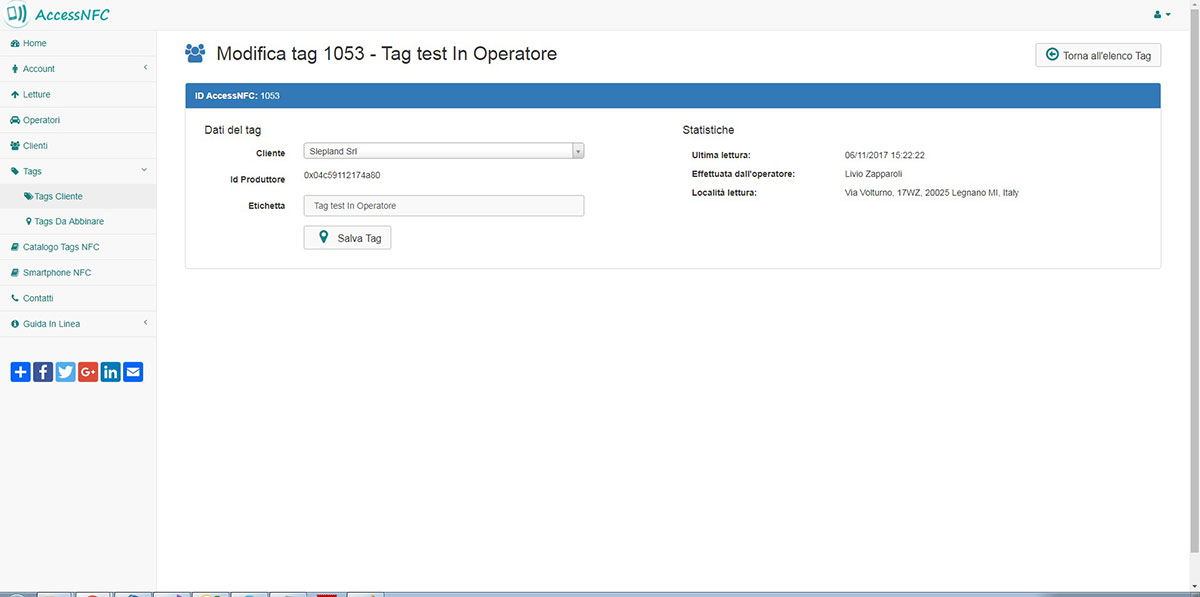Click the blue plus share icon
The width and height of the screenshot is (1200, 597).
pos(20,372)
